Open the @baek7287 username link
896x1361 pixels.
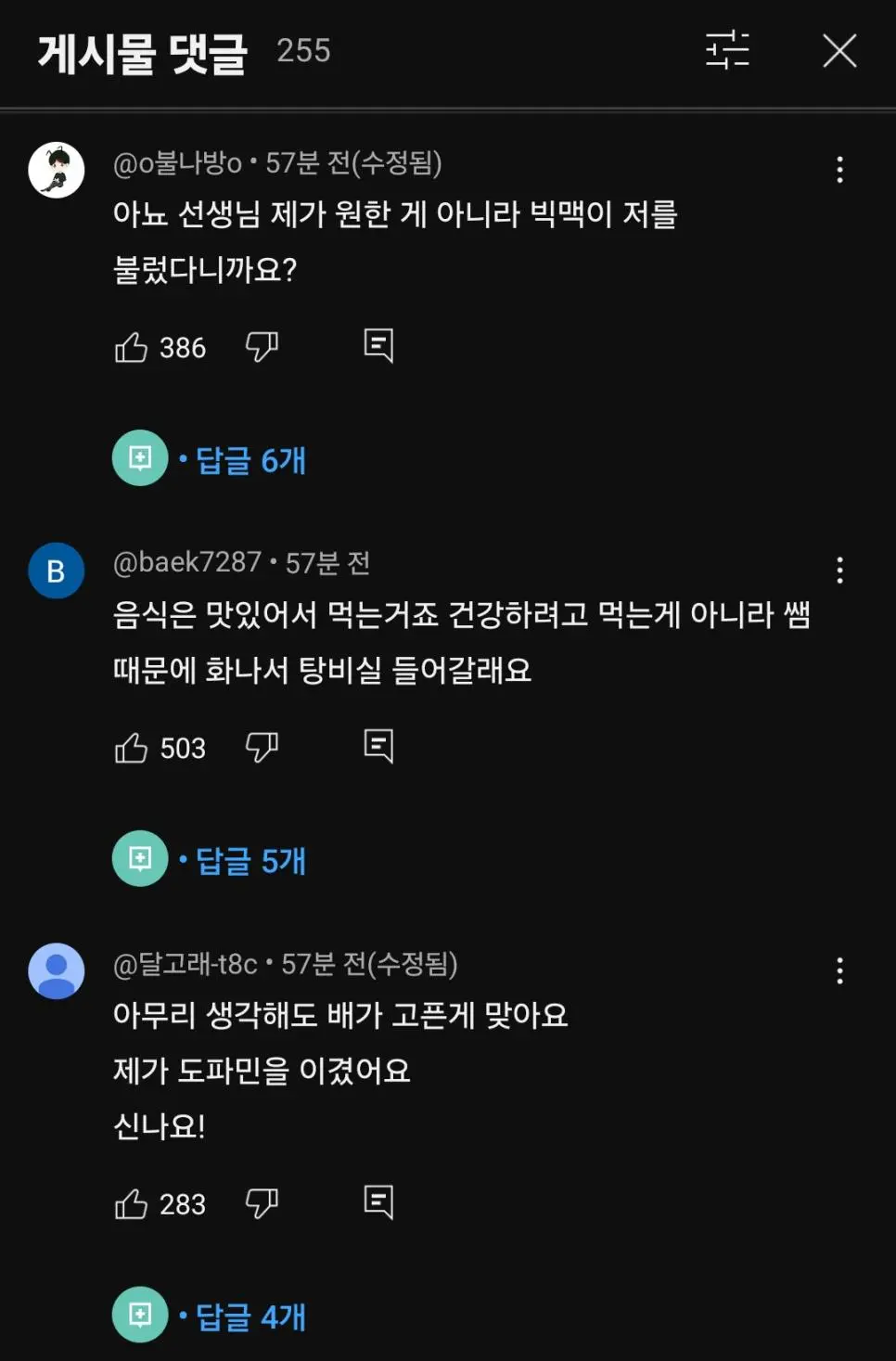187,562
